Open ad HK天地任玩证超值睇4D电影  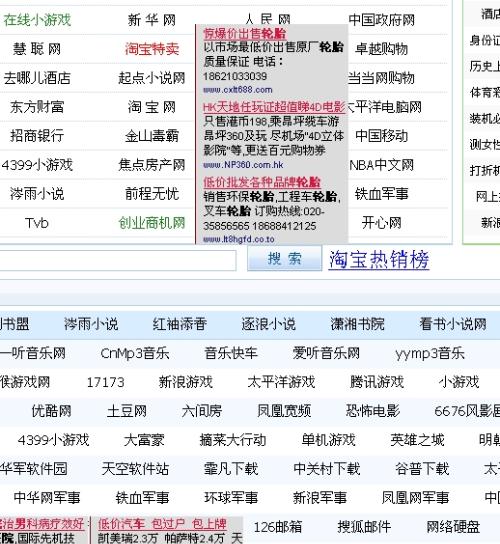click(274, 107)
